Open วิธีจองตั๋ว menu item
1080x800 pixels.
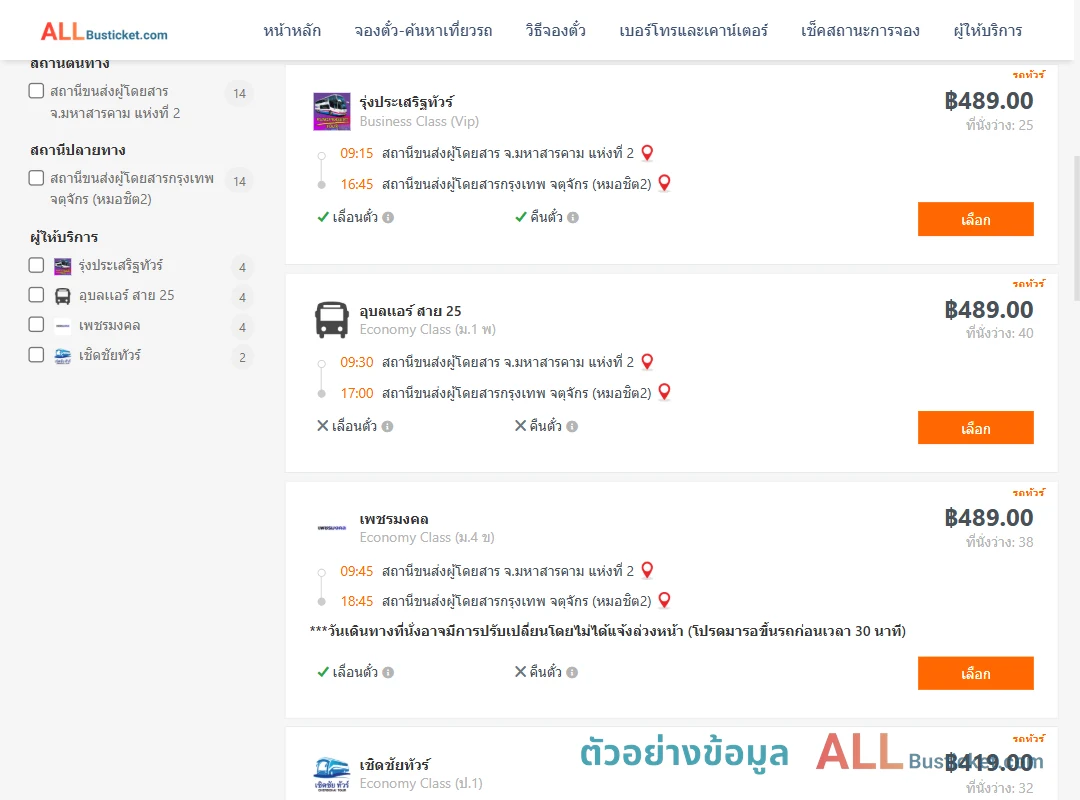click(x=555, y=30)
